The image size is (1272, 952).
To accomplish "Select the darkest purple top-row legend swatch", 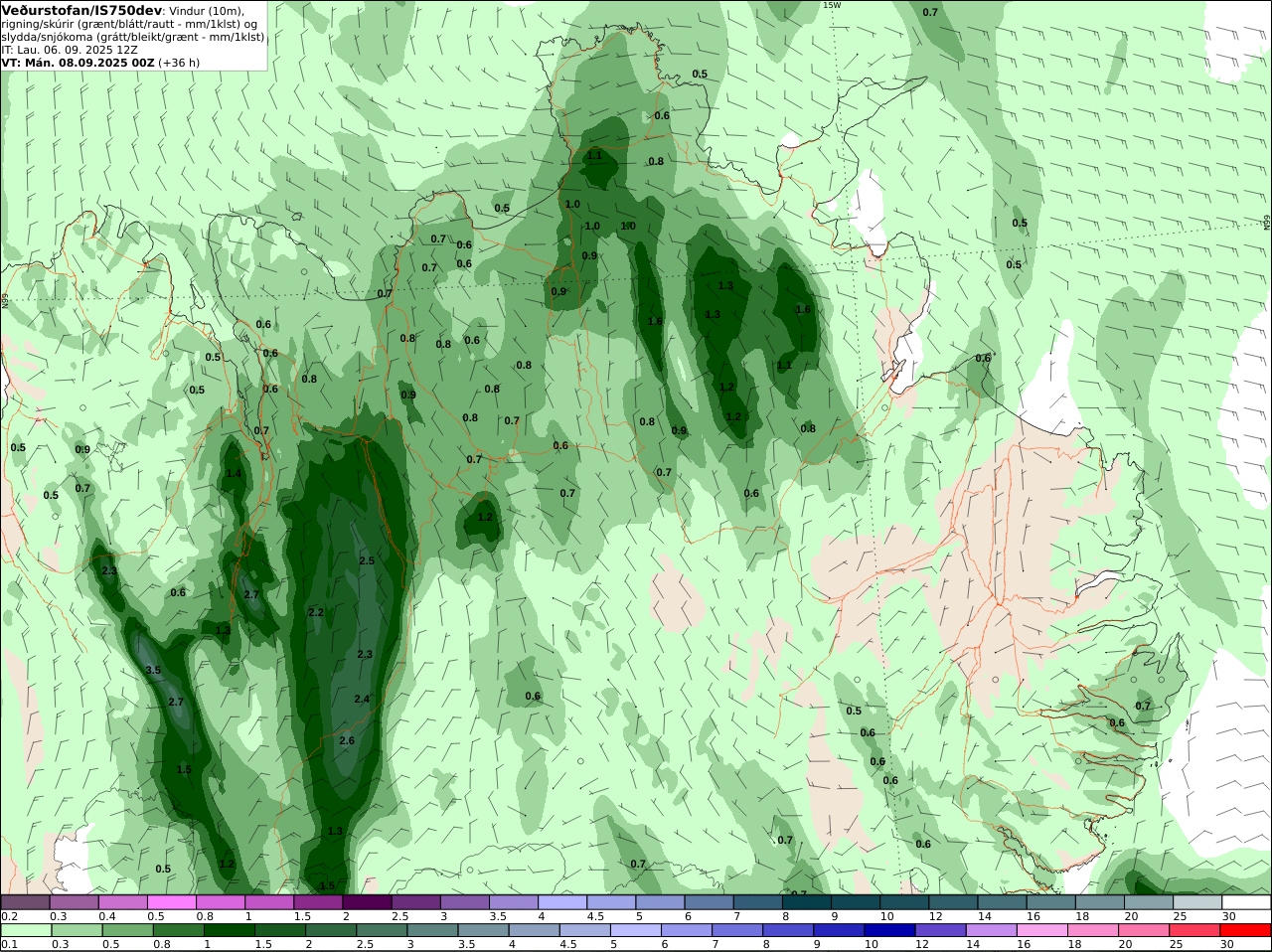I will [x=366, y=902].
